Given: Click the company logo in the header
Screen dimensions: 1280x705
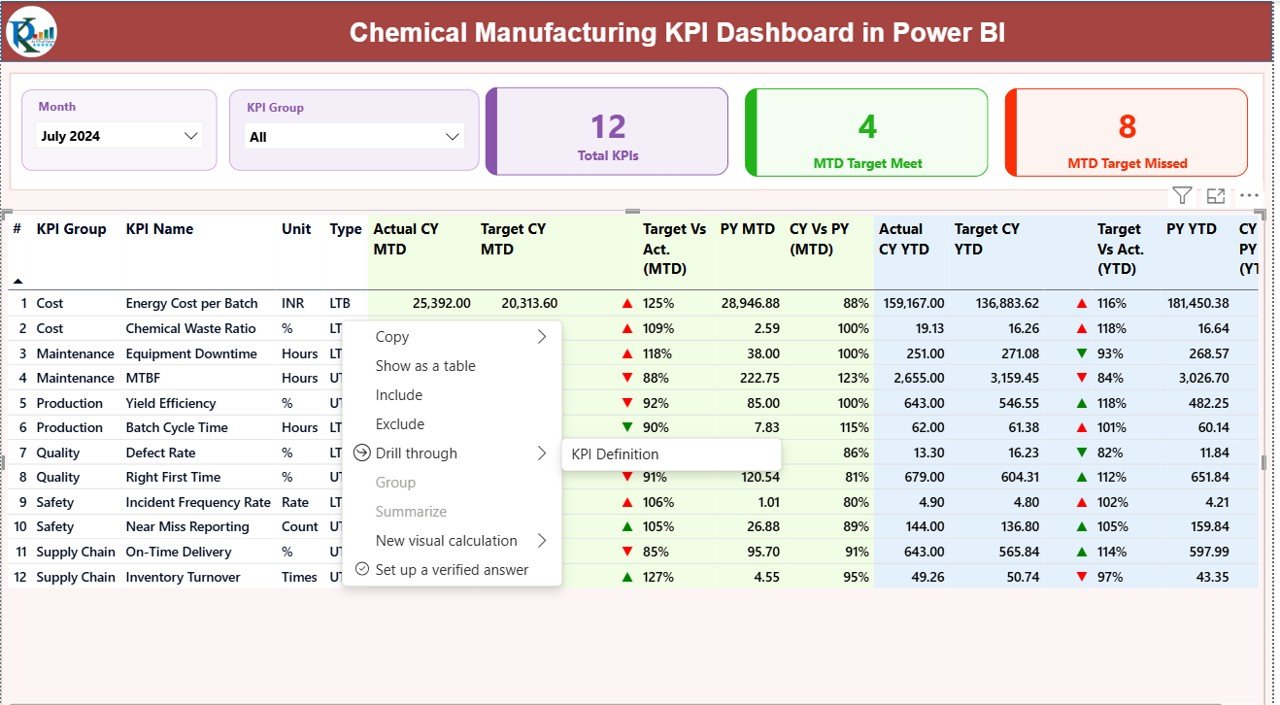Looking at the screenshot, I should (32, 31).
